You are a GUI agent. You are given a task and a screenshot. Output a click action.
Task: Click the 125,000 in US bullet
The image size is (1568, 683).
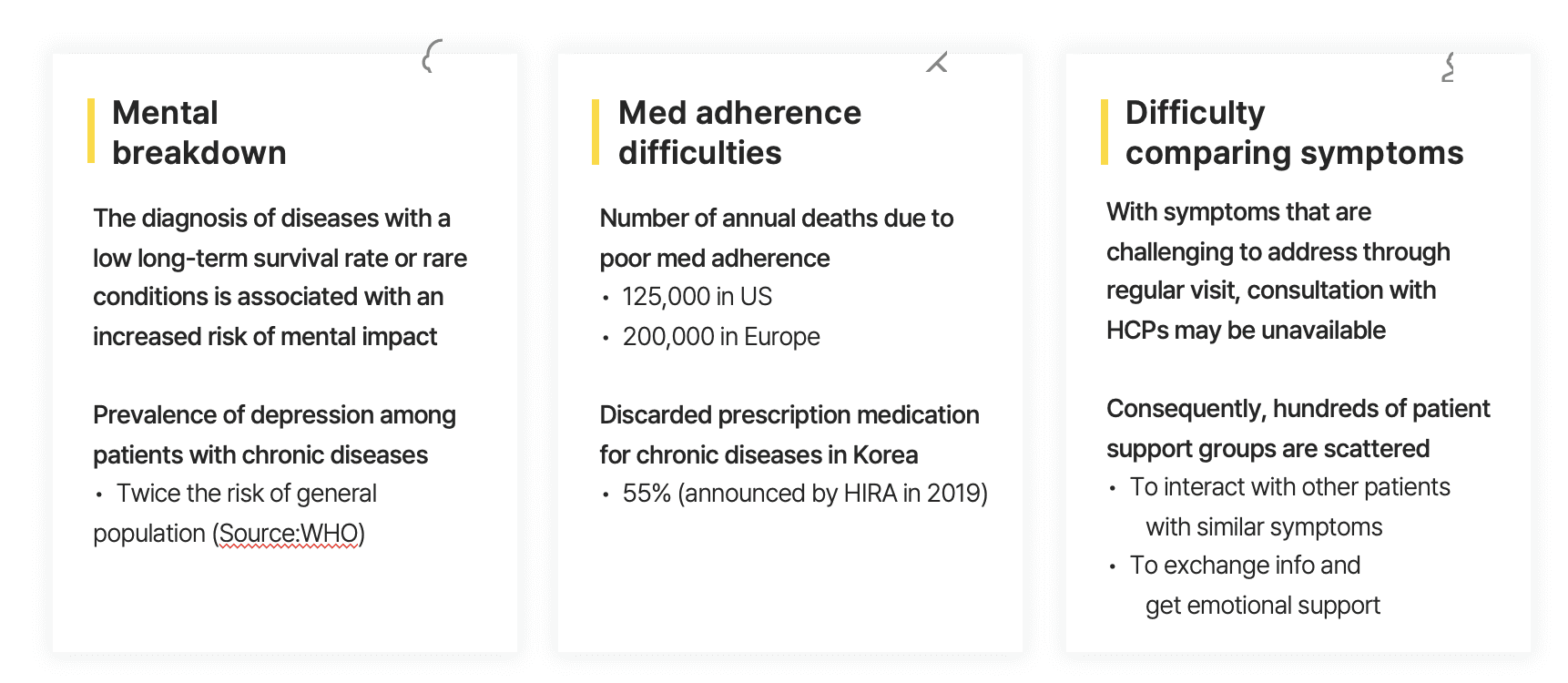pos(697,297)
